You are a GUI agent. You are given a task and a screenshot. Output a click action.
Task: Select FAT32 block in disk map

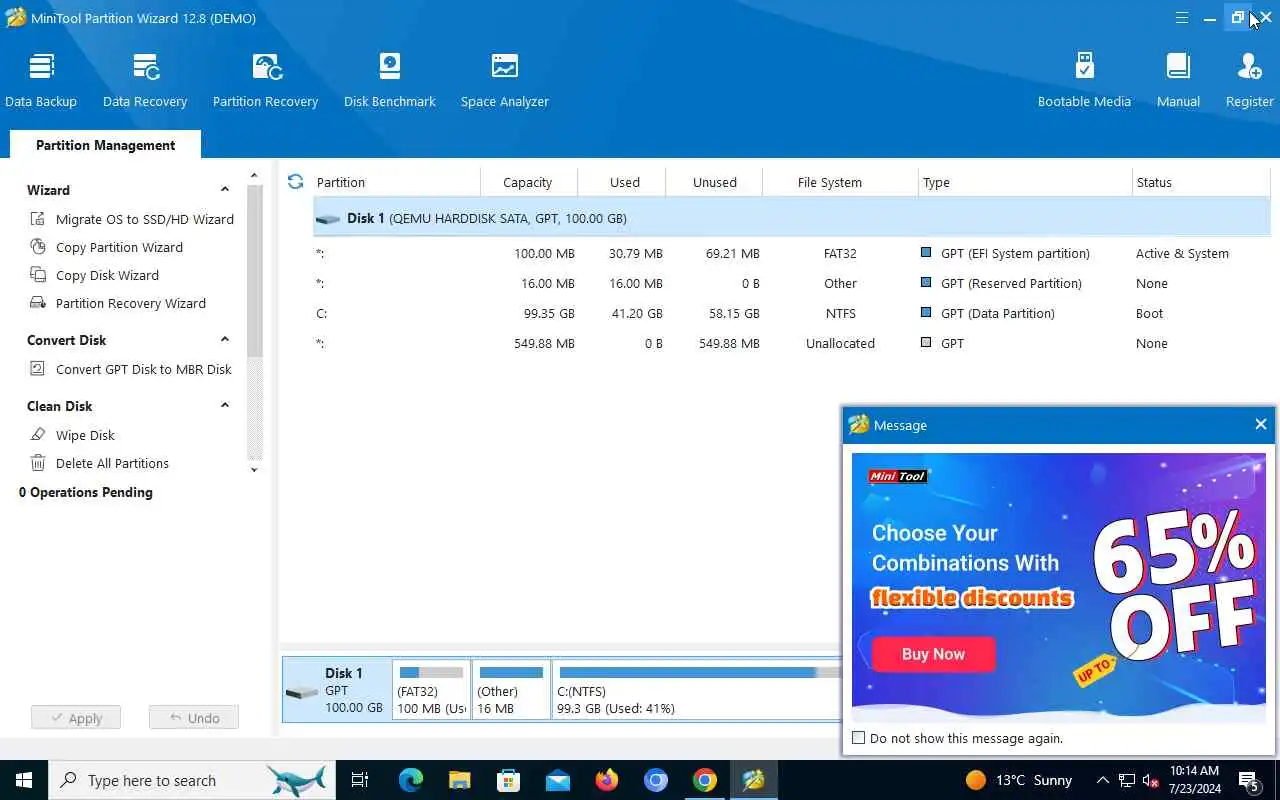pos(431,689)
